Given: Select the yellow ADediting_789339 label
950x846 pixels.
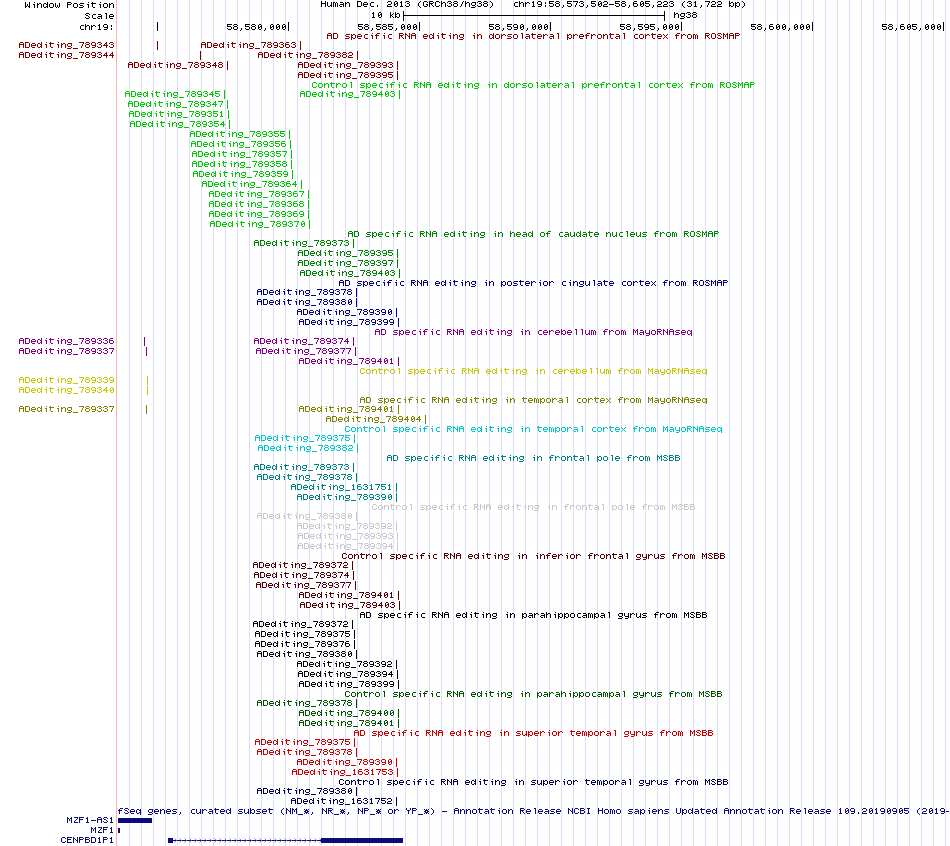Looking at the screenshot, I should 66,380.
